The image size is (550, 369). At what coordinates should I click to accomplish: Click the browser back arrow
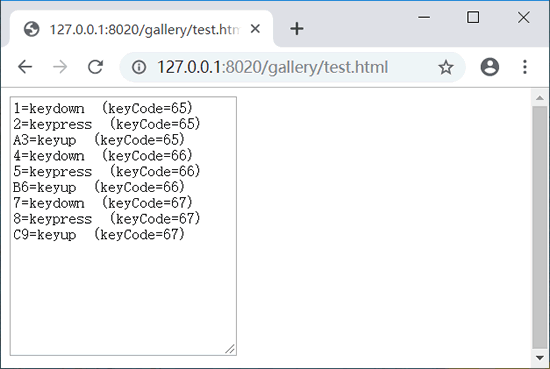[25, 67]
